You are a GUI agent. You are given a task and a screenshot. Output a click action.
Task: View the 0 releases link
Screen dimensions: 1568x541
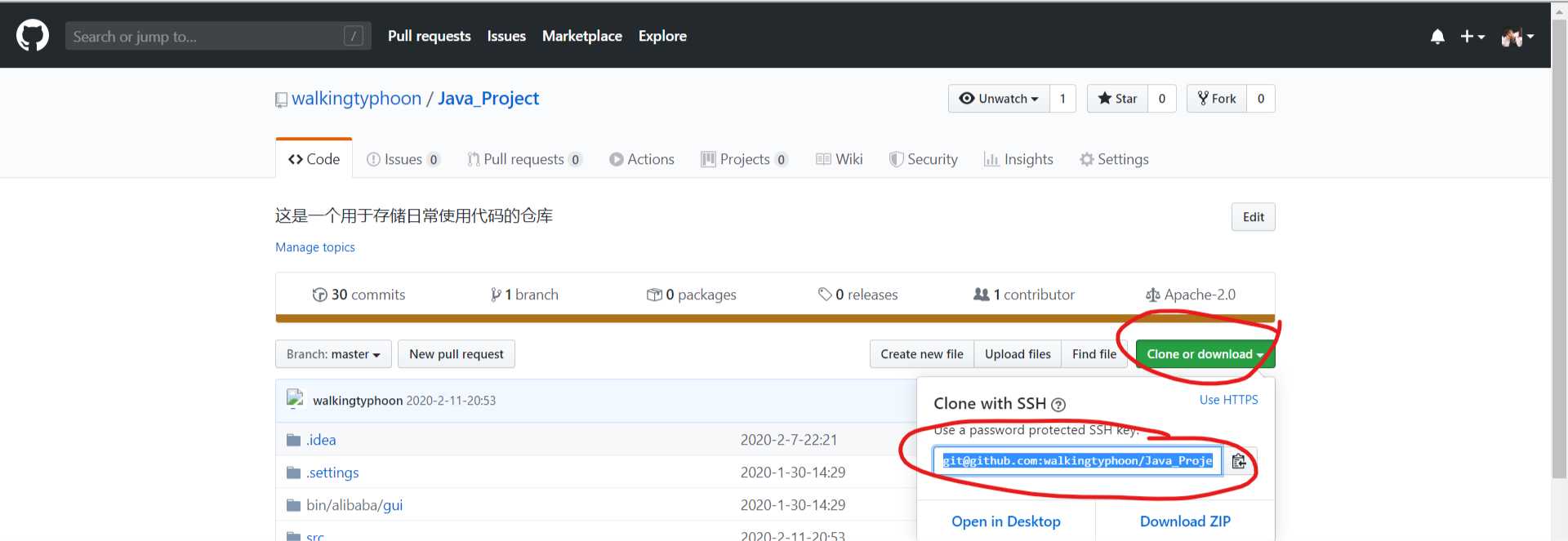pos(857,295)
